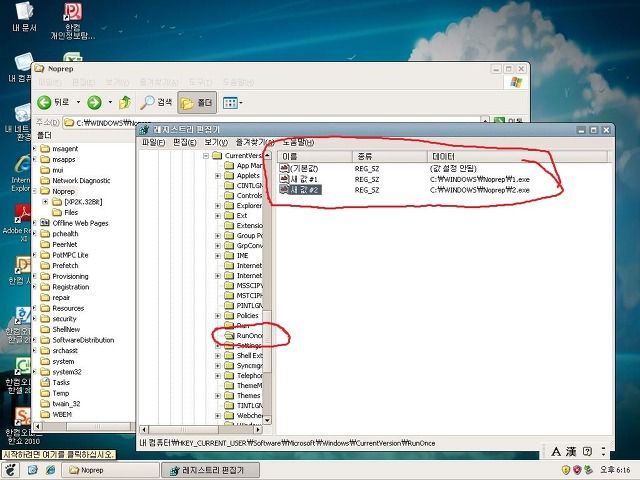This screenshot has height=480, width=640.
Task: Expand the Themes registry key
Action: (x=218, y=396)
